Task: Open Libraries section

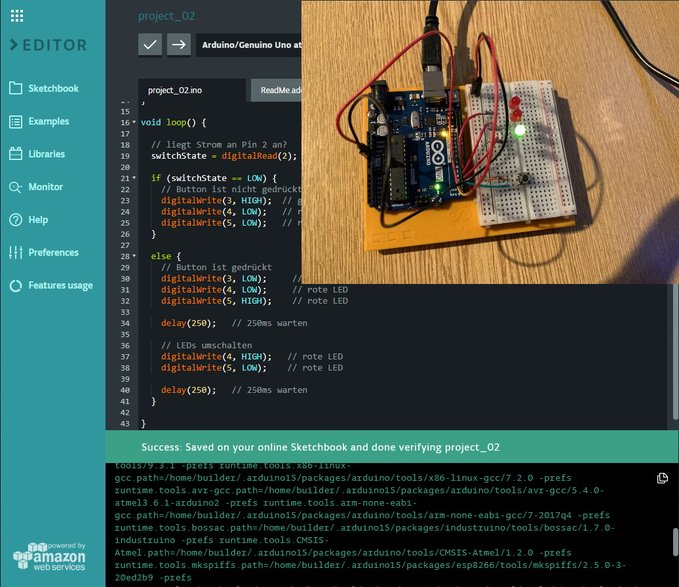Action: 47,154
